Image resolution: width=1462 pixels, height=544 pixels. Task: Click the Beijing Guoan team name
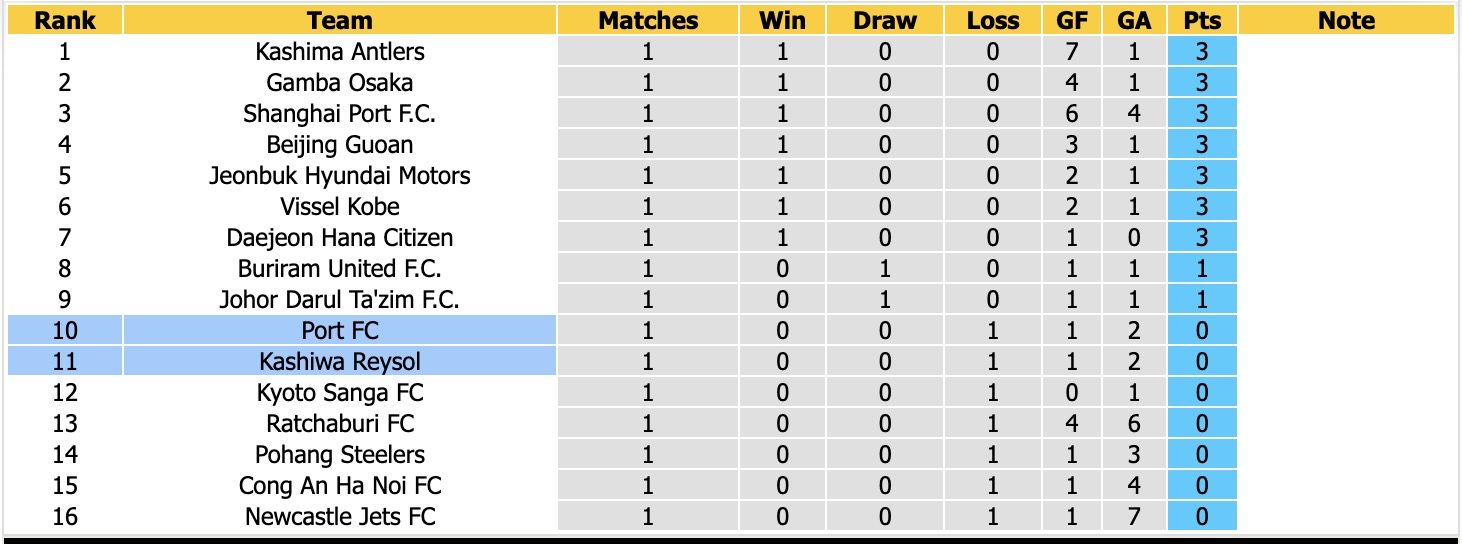coord(340,145)
